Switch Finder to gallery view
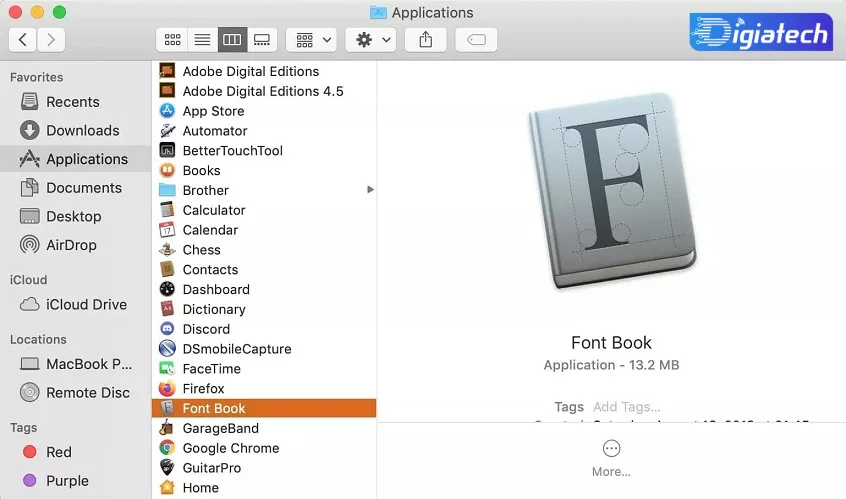 click(262, 39)
